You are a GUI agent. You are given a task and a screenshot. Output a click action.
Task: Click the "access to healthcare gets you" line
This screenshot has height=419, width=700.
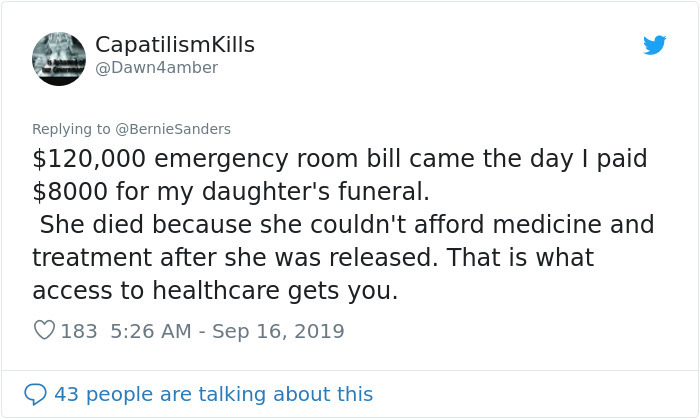215,290
